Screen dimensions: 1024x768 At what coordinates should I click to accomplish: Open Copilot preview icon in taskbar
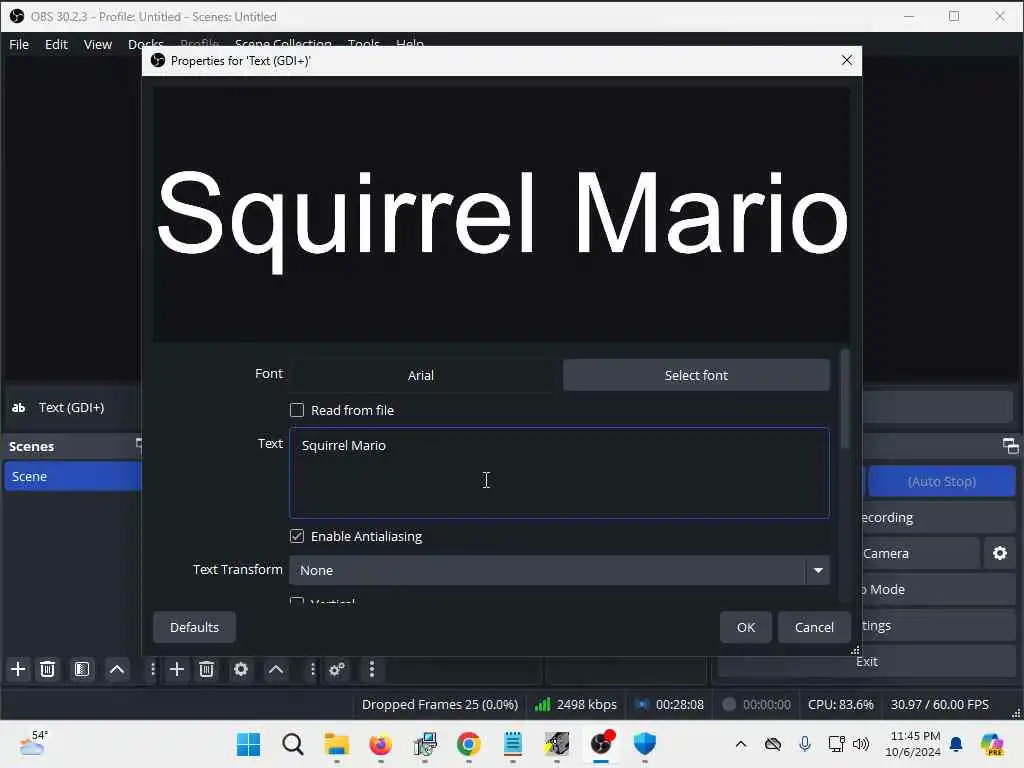tap(992, 744)
